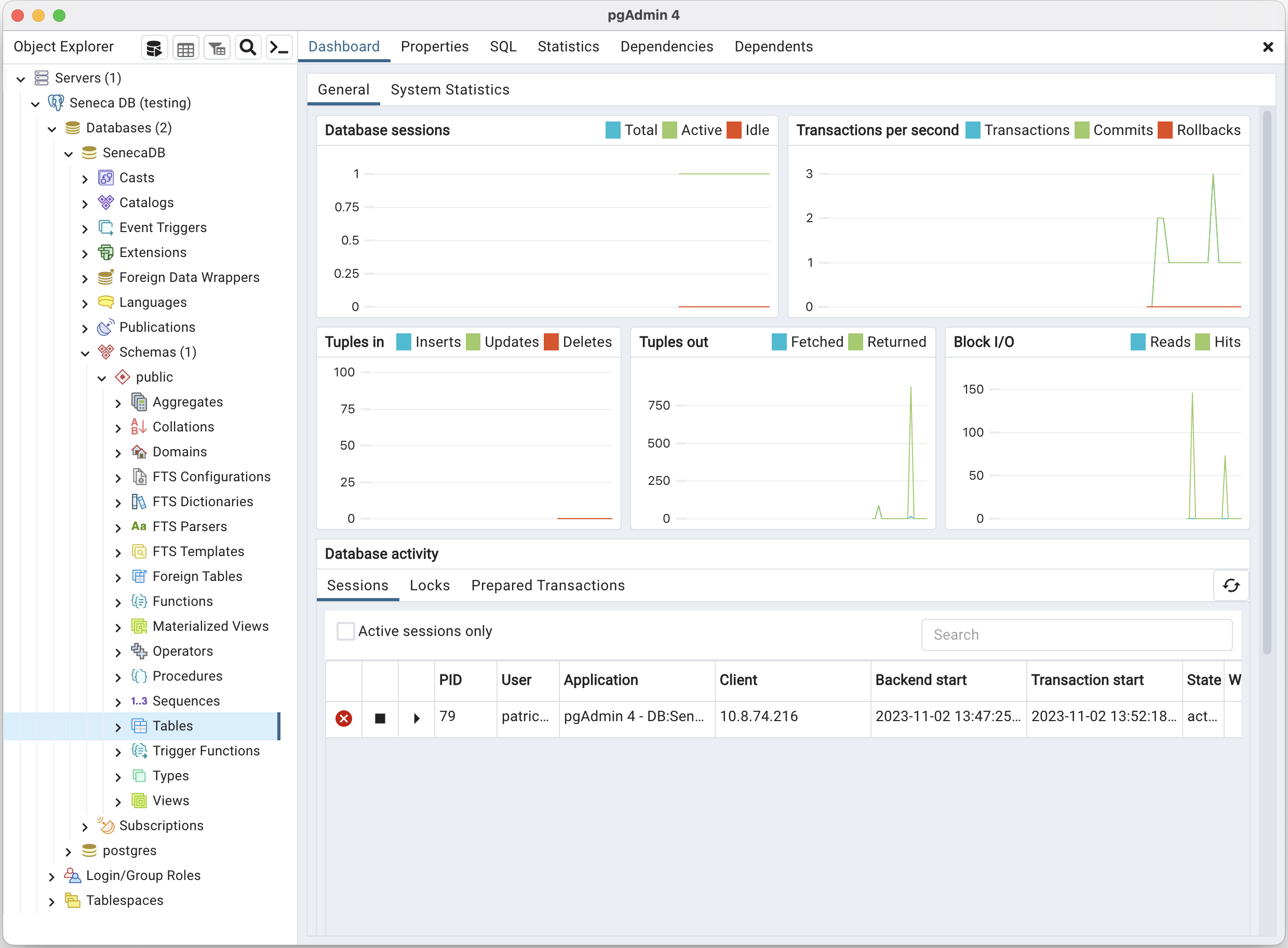Image resolution: width=1288 pixels, height=948 pixels.
Task: Switch to the Dependencies tab
Action: point(666,47)
